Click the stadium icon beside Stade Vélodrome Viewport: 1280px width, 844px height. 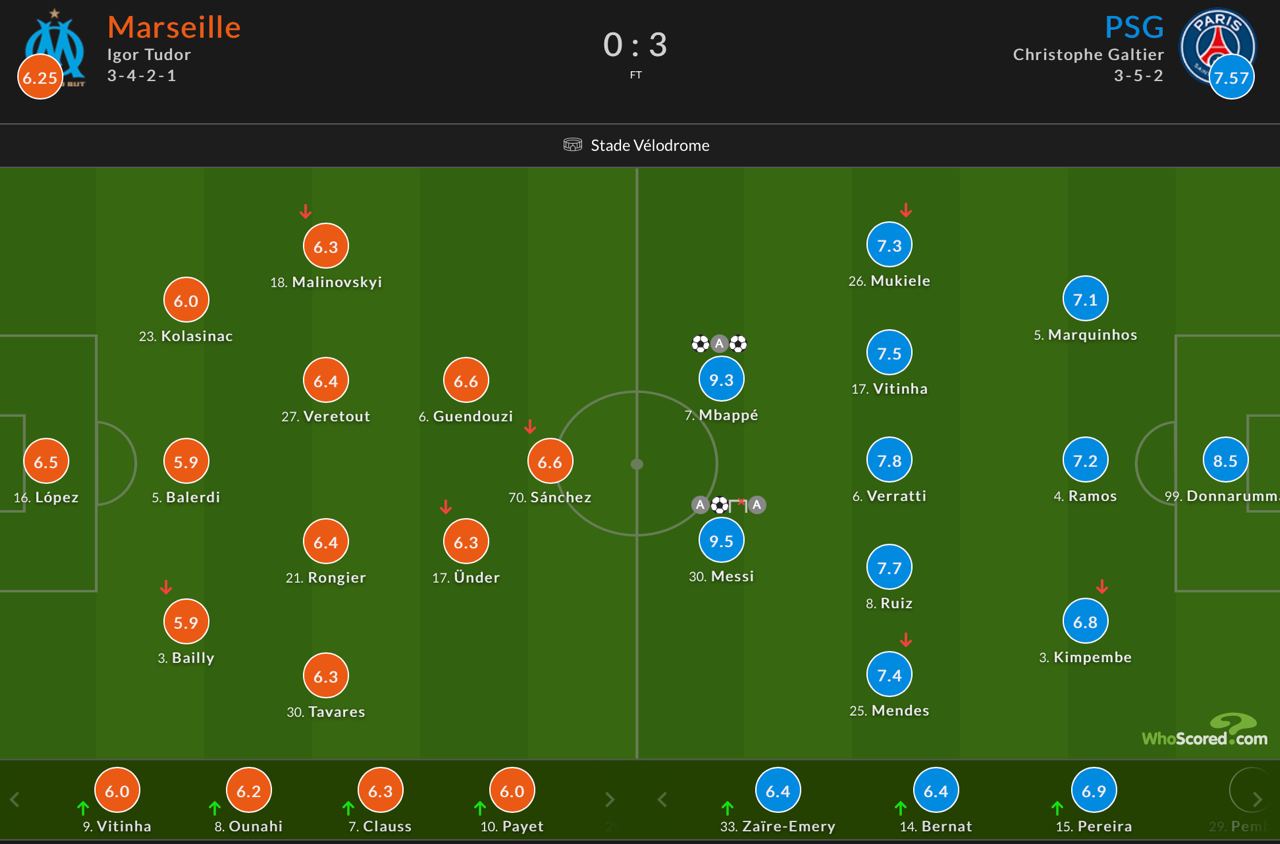click(572, 145)
